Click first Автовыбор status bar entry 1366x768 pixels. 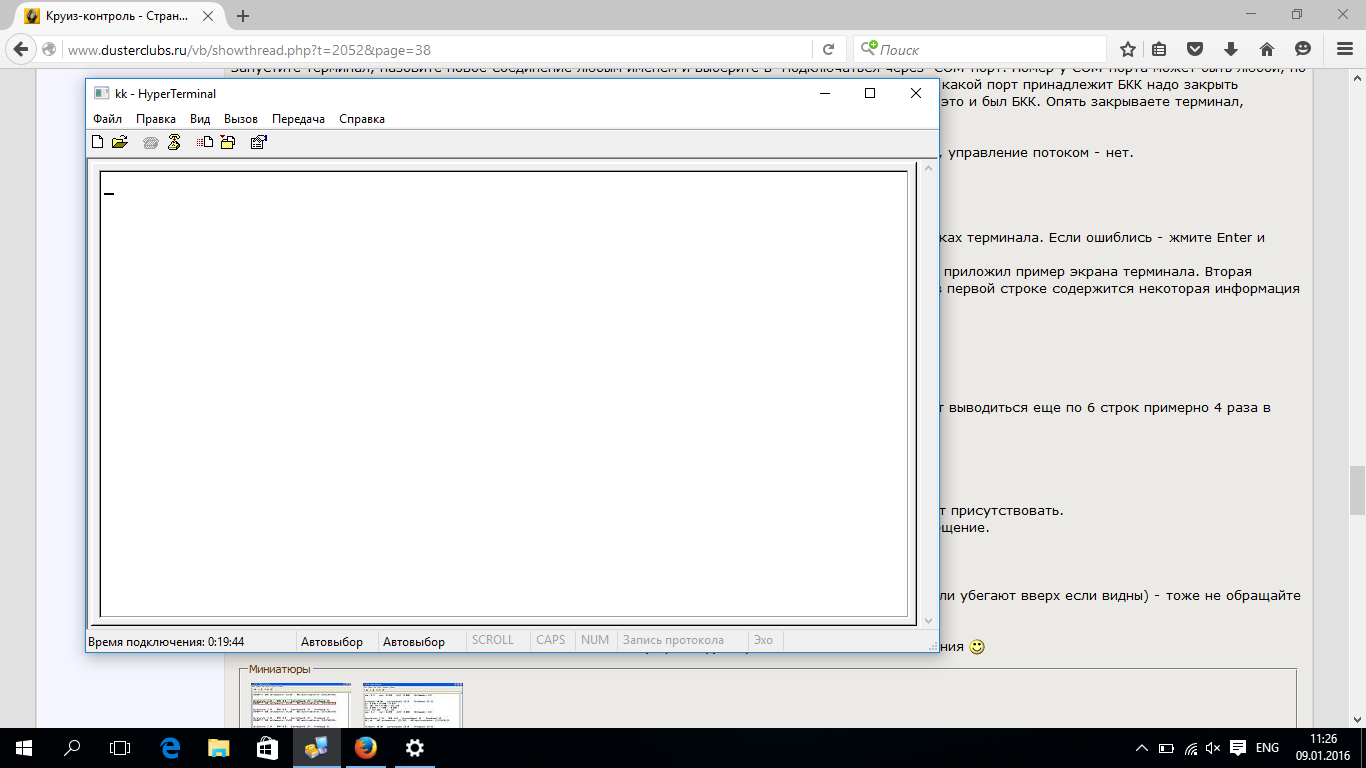(332, 641)
